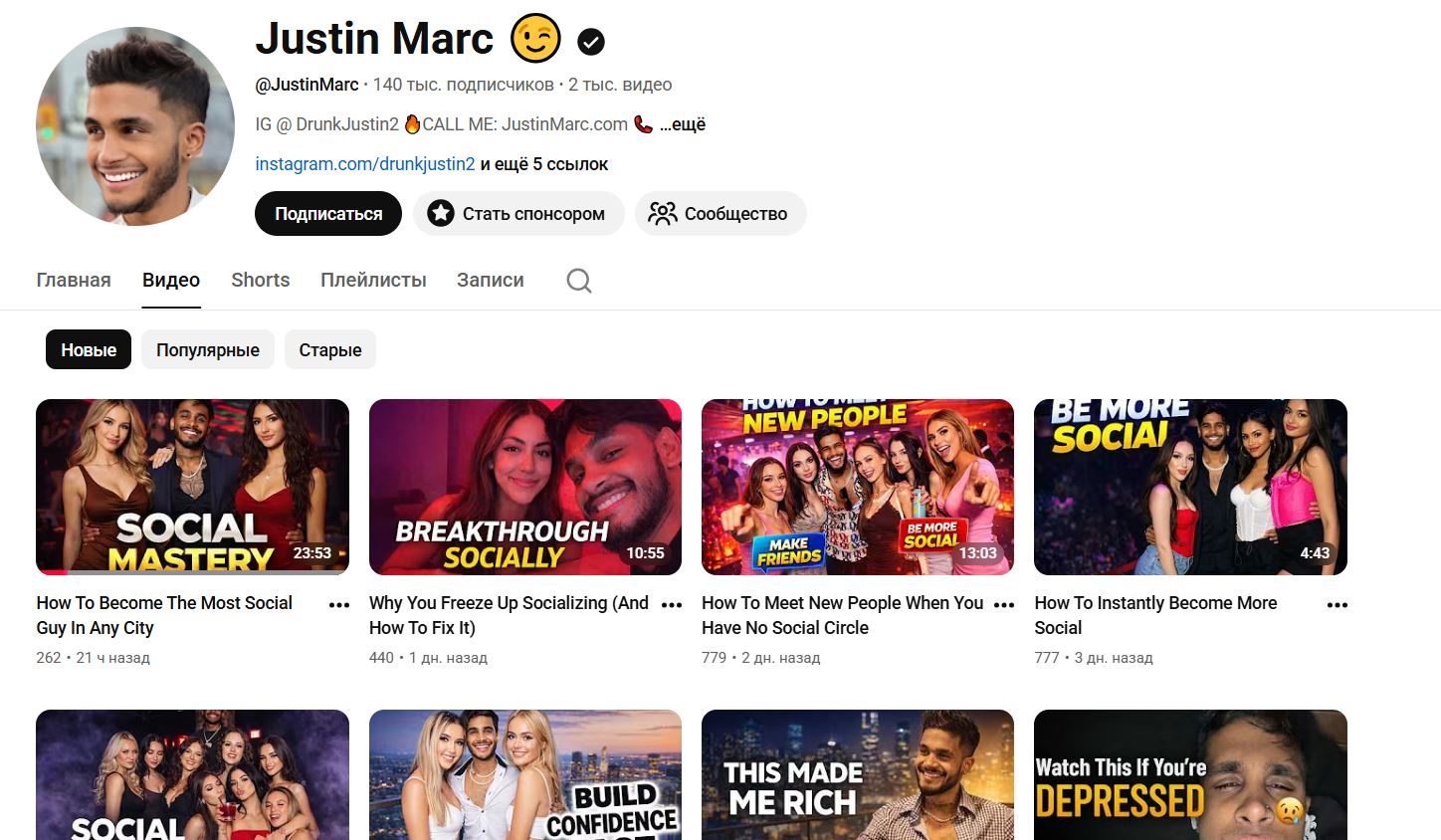
Task: Select the Видео tab
Action: (171, 281)
